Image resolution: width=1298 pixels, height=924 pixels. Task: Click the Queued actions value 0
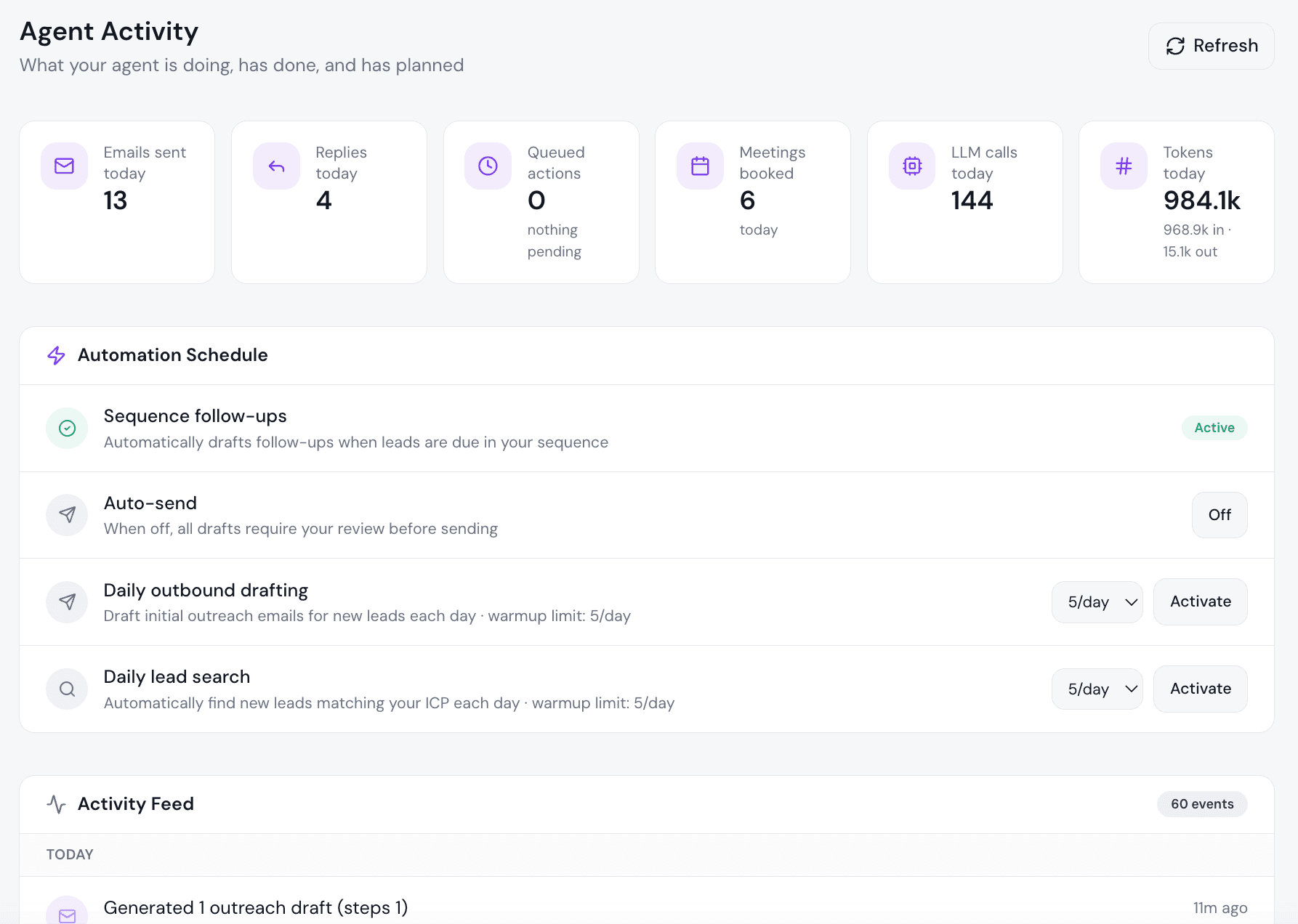[536, 200]
